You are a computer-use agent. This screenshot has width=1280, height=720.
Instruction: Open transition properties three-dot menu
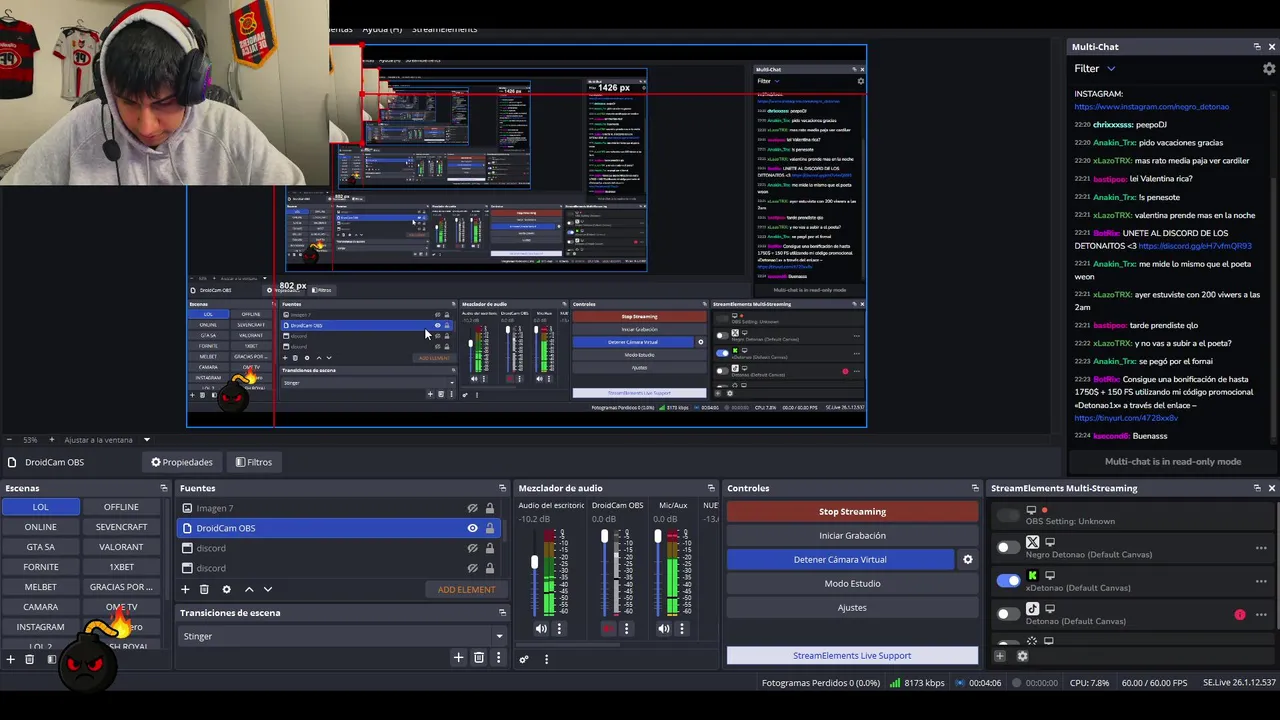(498, 657)
